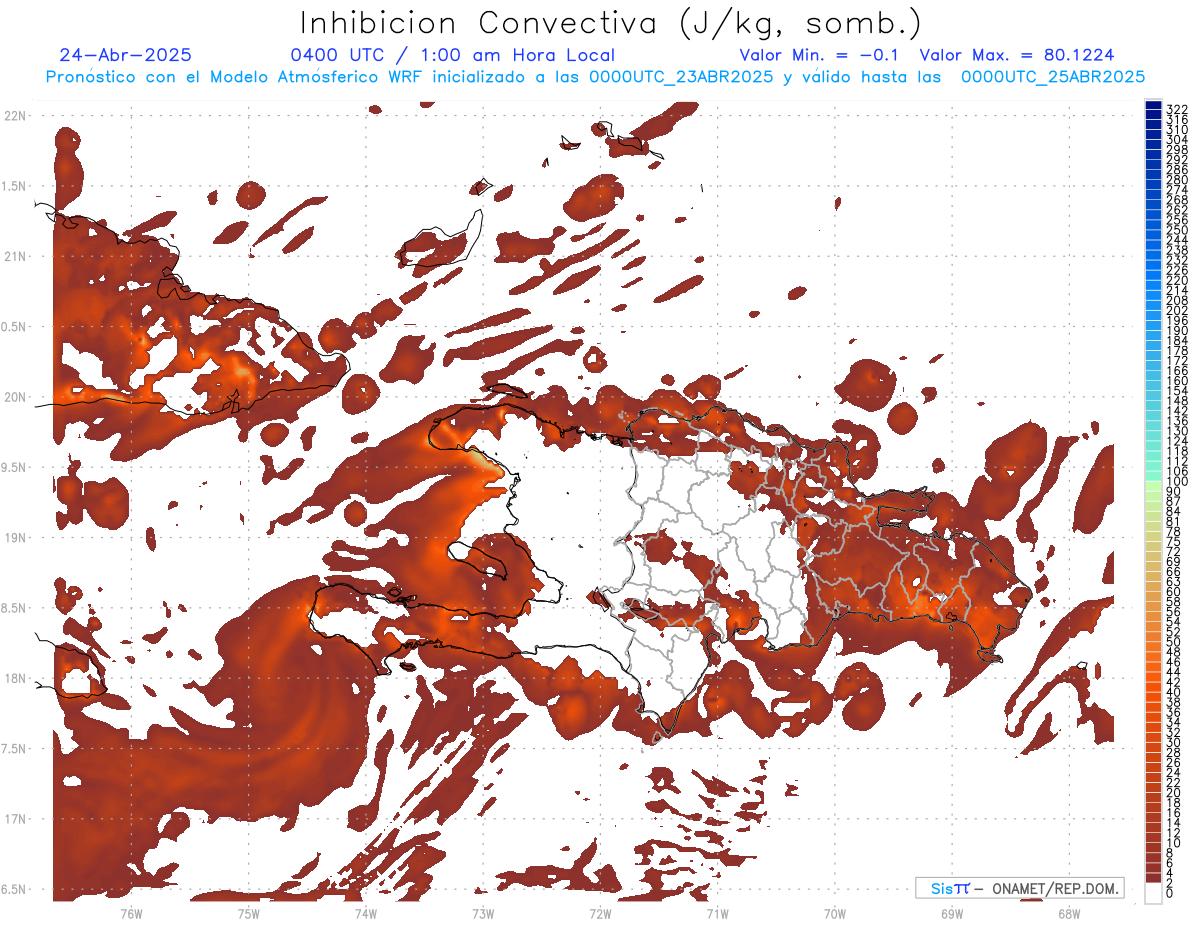This screenshot has height=927, width=1200.
Task: Click the "SisTT – ONAMET/REP.DOM." label box
Action: (x=1019, y=888)
